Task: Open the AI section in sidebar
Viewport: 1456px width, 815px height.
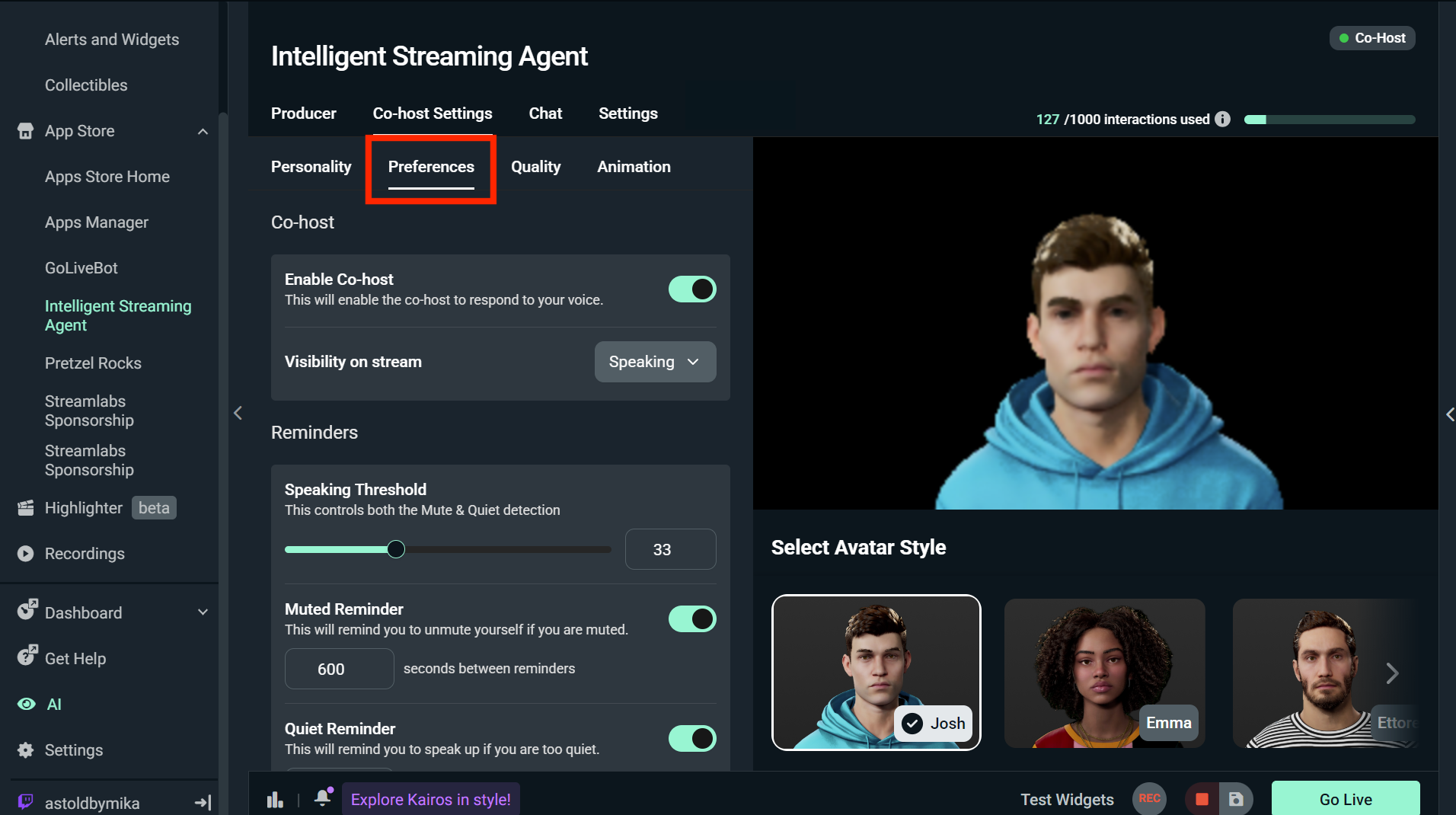Action: (53, 704)
